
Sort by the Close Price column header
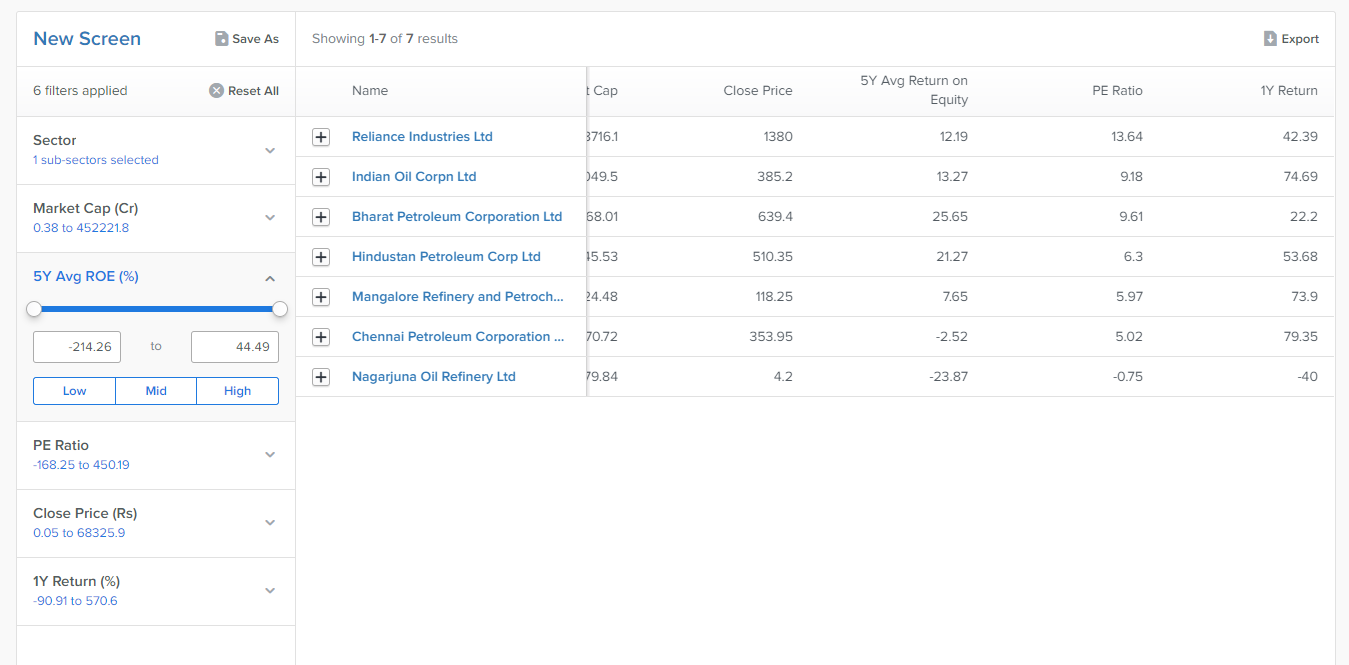[x=758, y=91]
